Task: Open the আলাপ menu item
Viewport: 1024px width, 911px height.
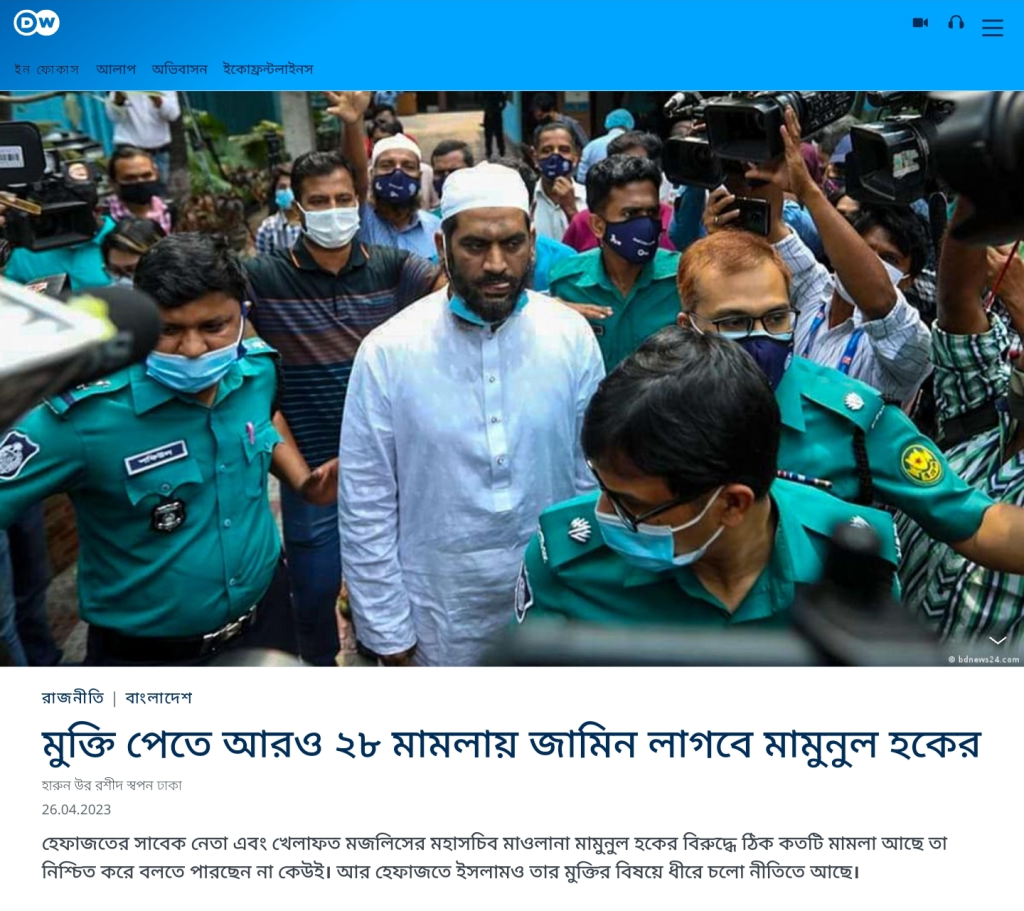Action: pyautogui.click(x=116, y=69)
